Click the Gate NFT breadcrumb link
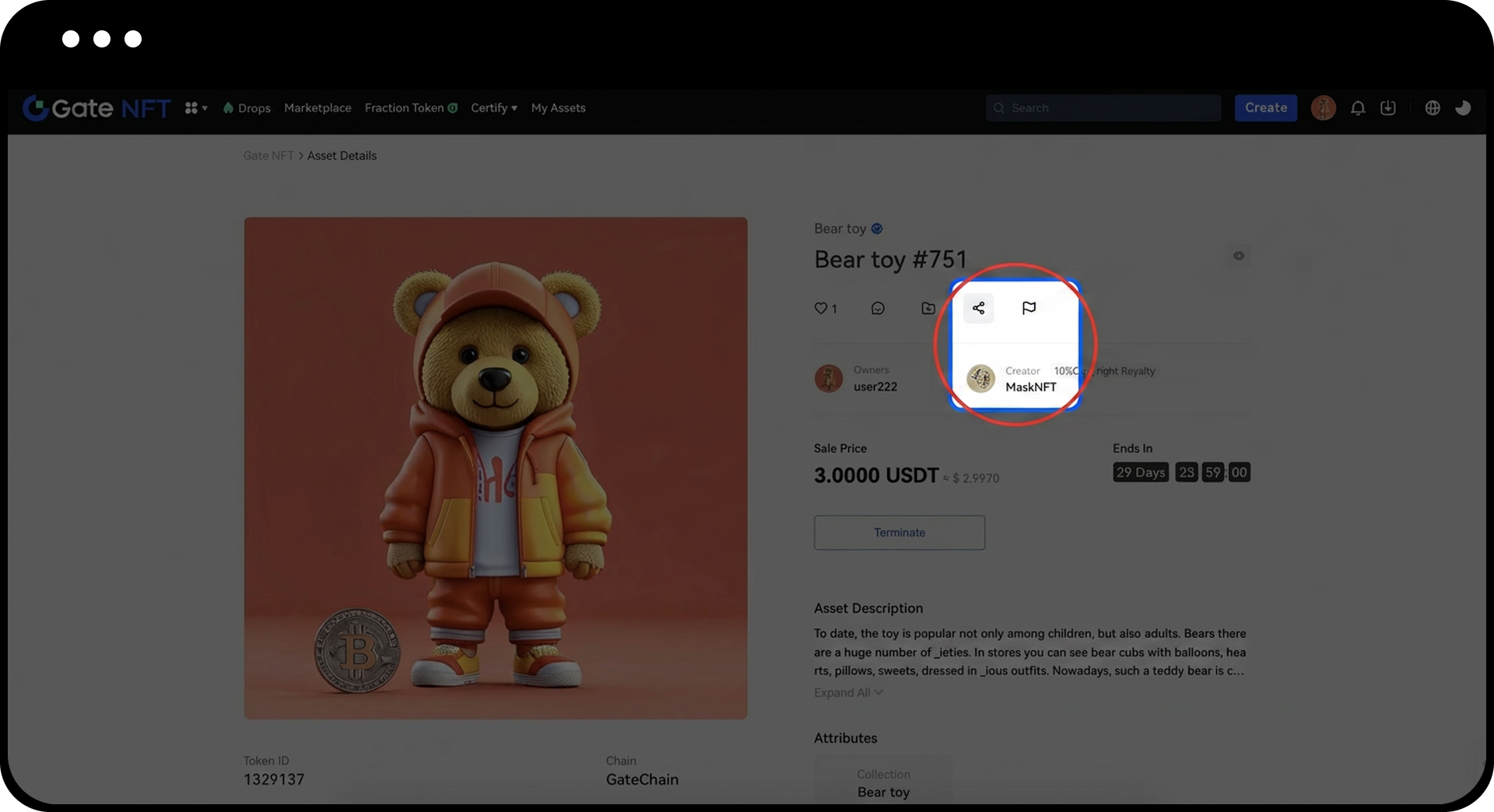The width and height of the screenshot is (1494, 812). click(x=268, y=156)
